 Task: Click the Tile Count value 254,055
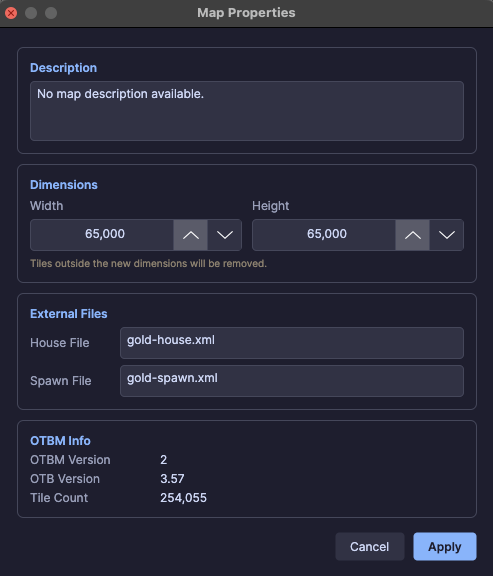183,498
